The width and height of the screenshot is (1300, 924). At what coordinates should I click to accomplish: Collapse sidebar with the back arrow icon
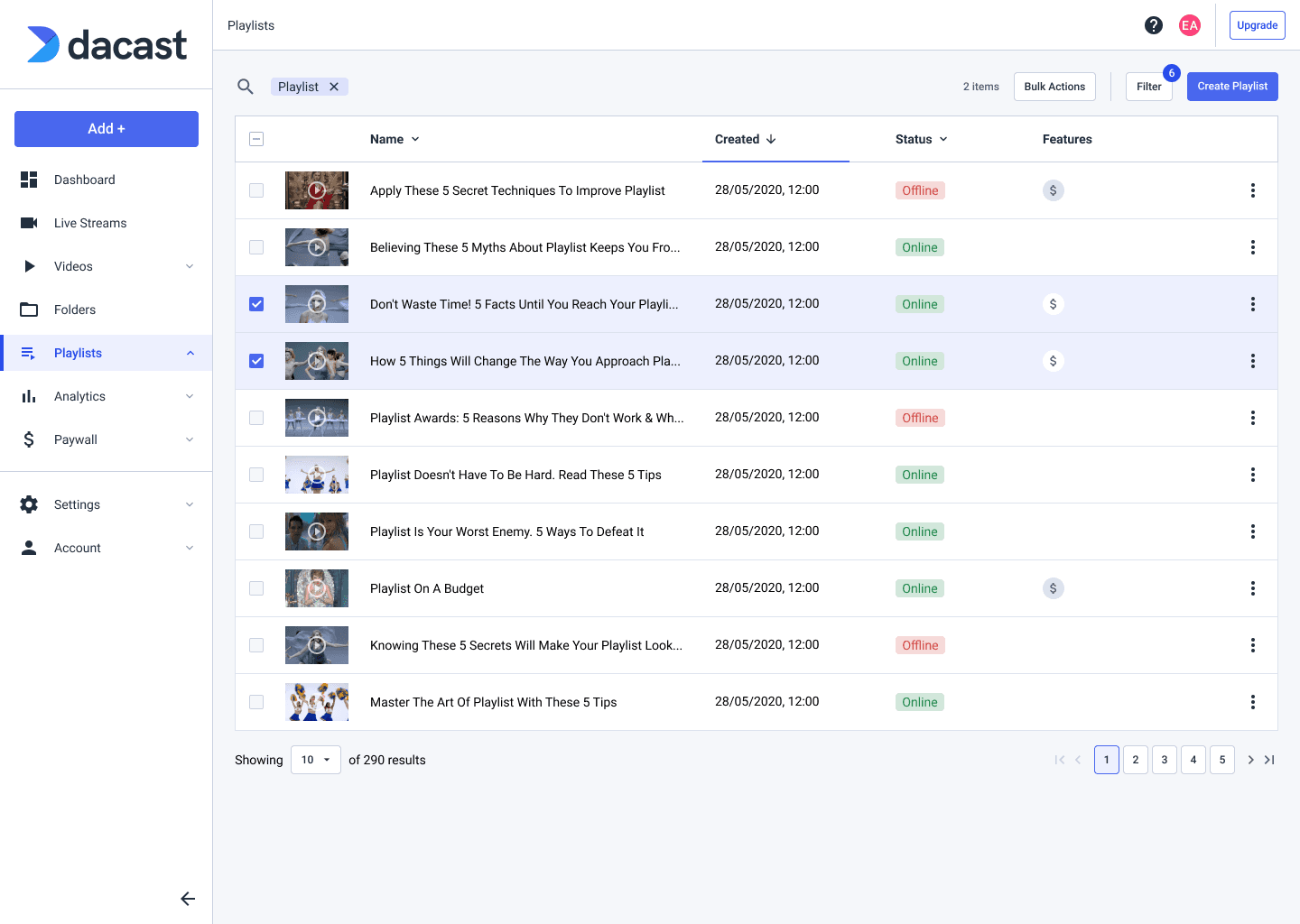click(x=188, y=899)
